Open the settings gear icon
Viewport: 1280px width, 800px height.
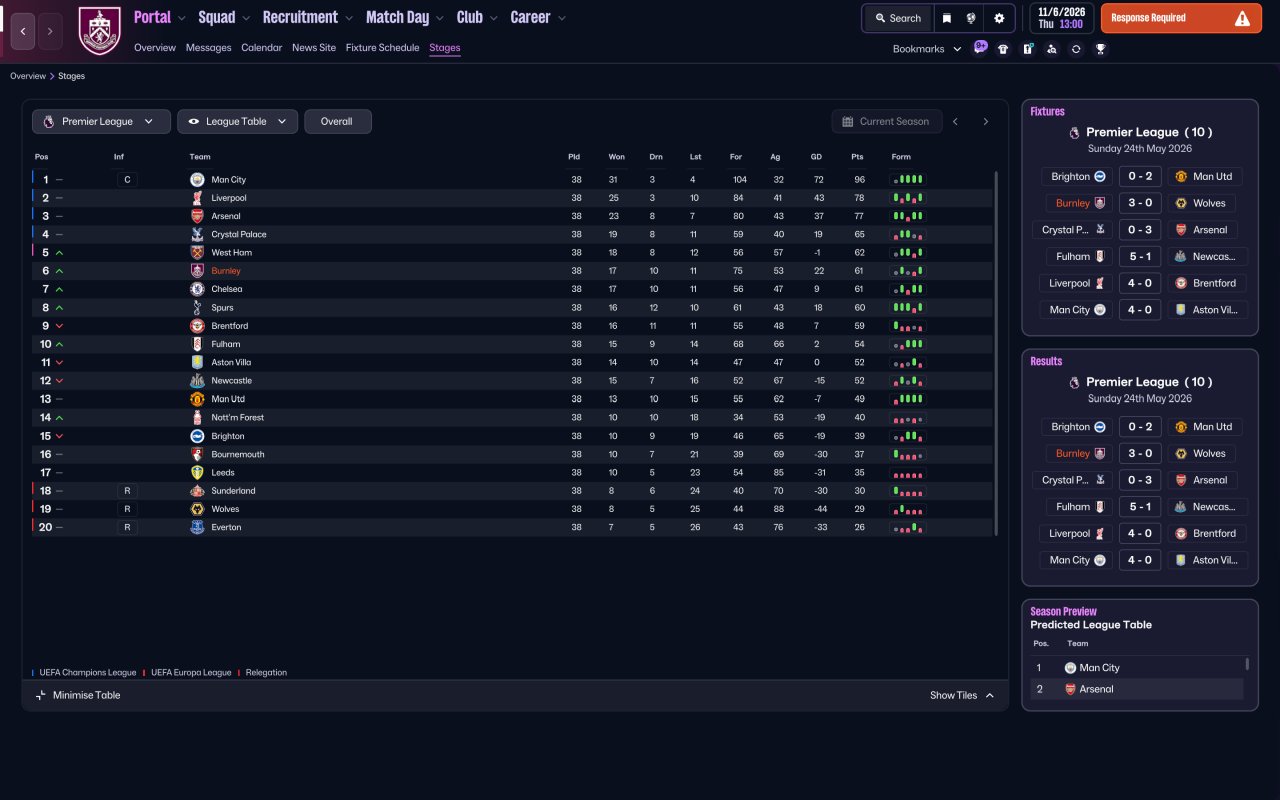(999, 18)
